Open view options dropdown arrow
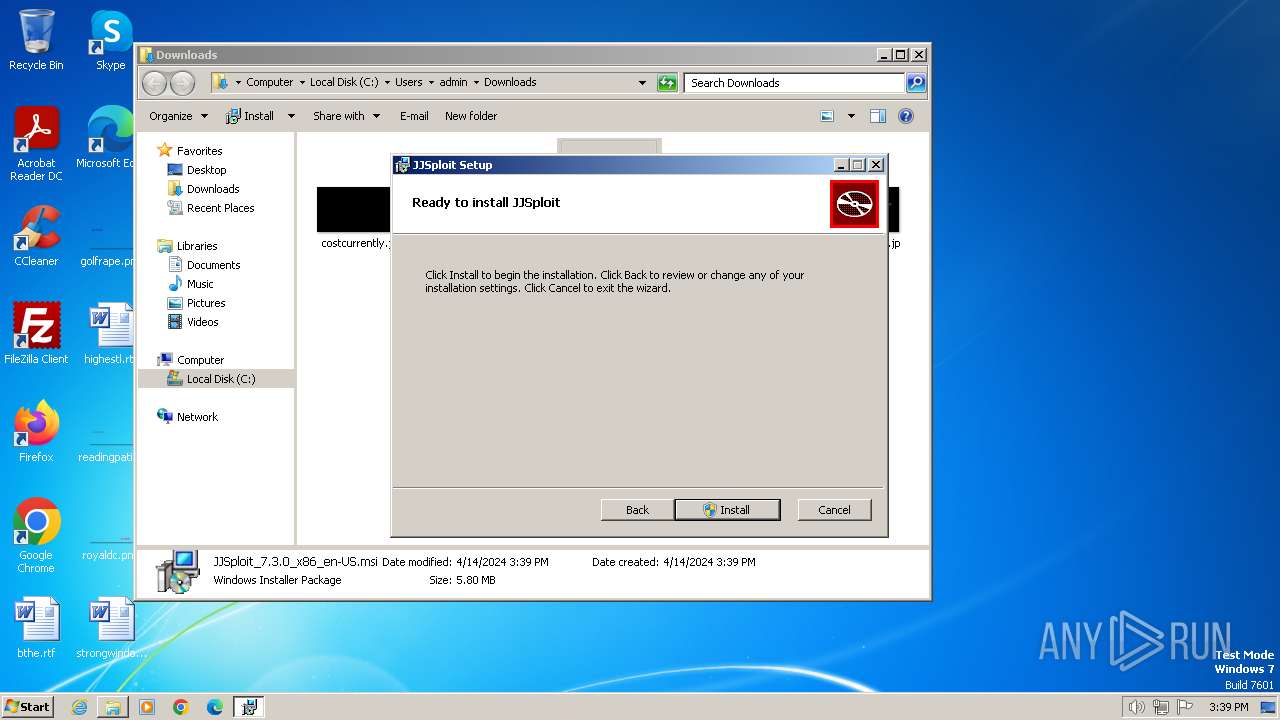 coord(851,116)
